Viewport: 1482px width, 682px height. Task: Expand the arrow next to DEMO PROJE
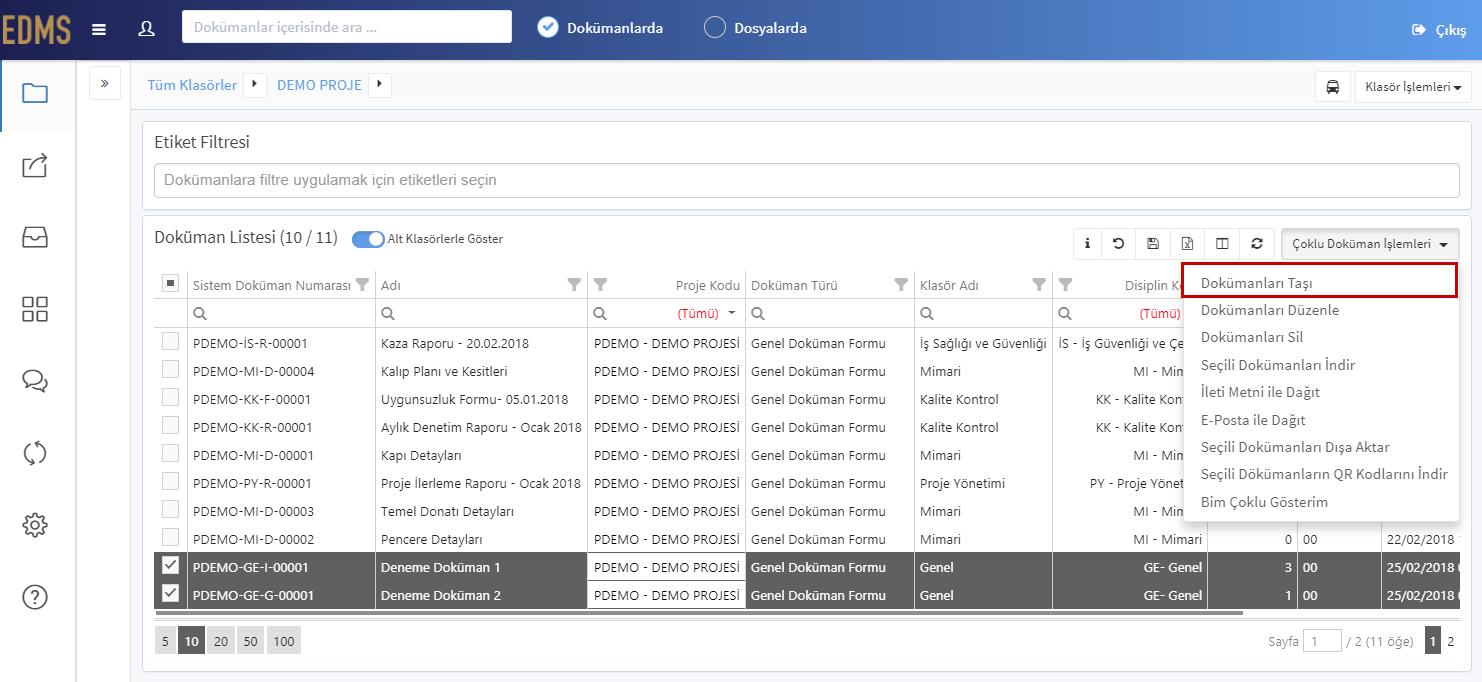tap(380, 85)
